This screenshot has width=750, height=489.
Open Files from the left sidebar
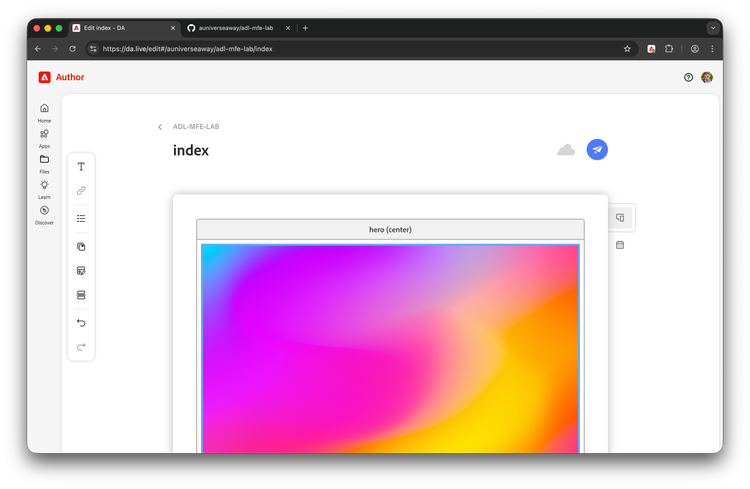click(x=44, y=163)
